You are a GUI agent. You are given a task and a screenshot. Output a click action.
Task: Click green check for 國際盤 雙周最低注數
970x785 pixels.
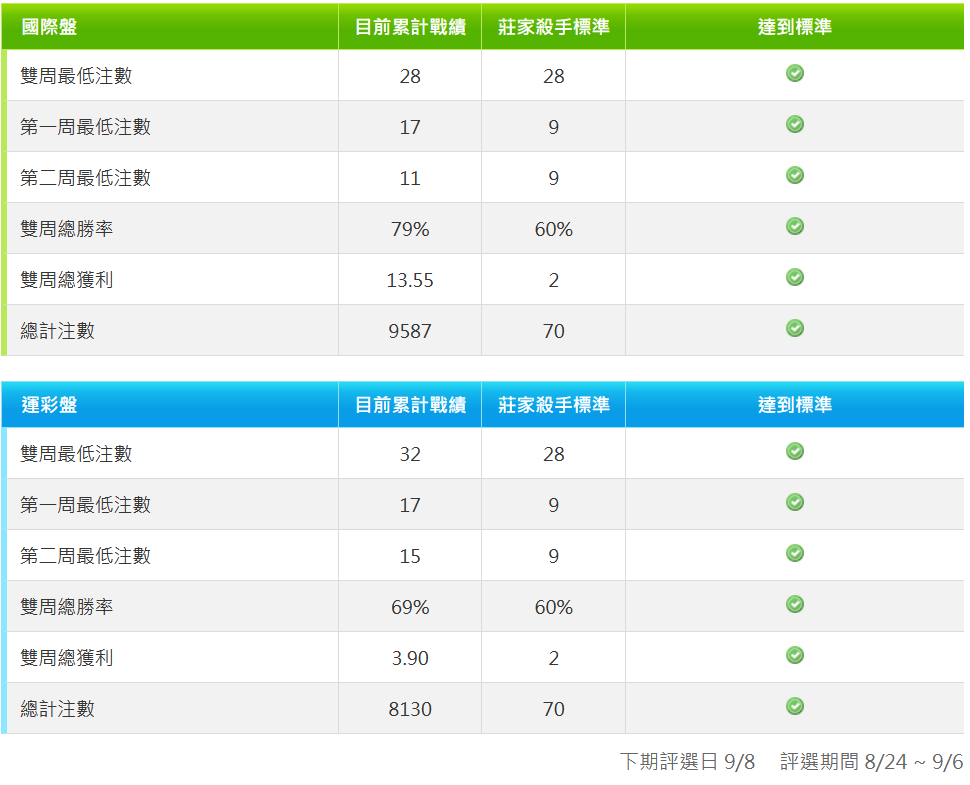[794, 74]
